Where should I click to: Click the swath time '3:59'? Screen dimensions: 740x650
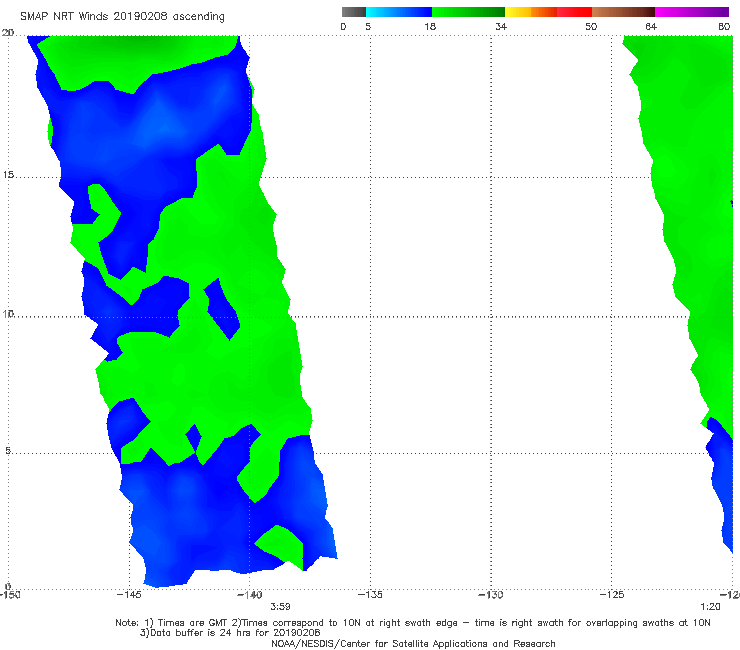(x=280, y=607)
